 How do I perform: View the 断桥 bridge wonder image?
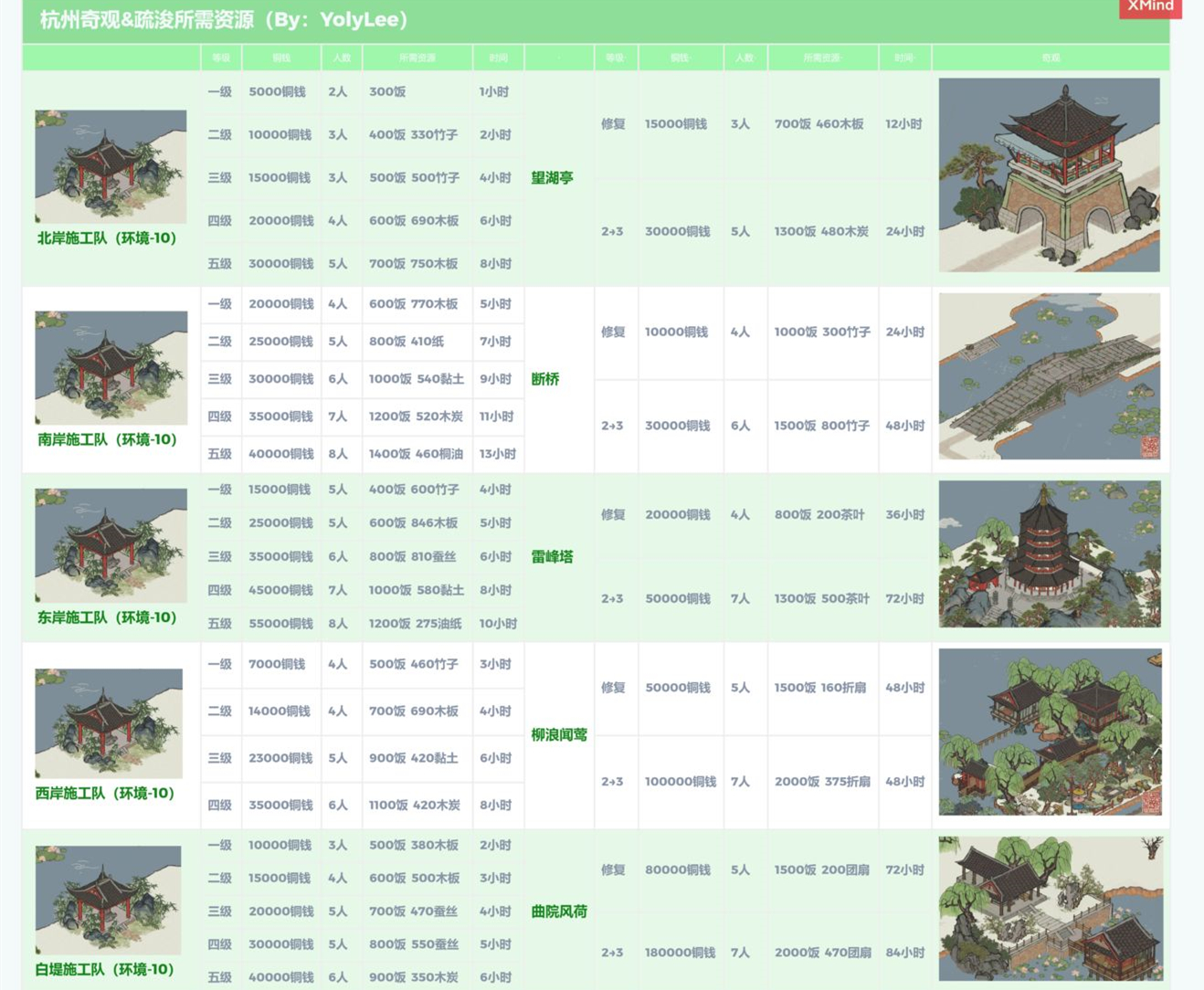pos(1049,375)
